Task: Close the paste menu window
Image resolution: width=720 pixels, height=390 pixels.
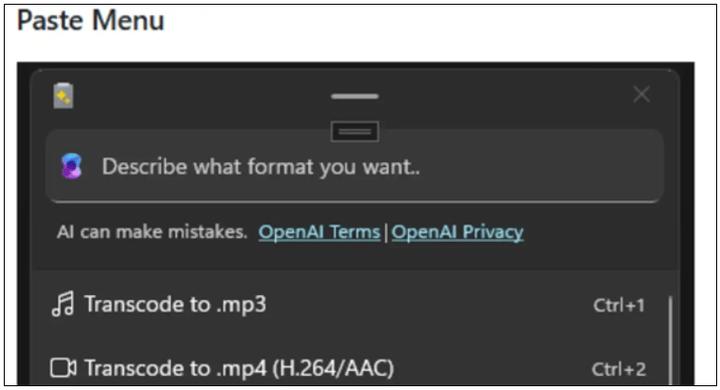Action: [x=641, y=95]
